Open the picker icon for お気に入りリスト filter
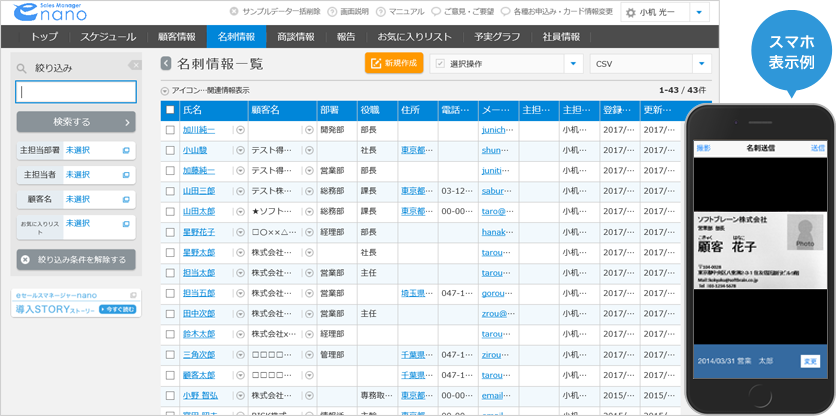This screenshot has width=836, height=416. point(126,226)
